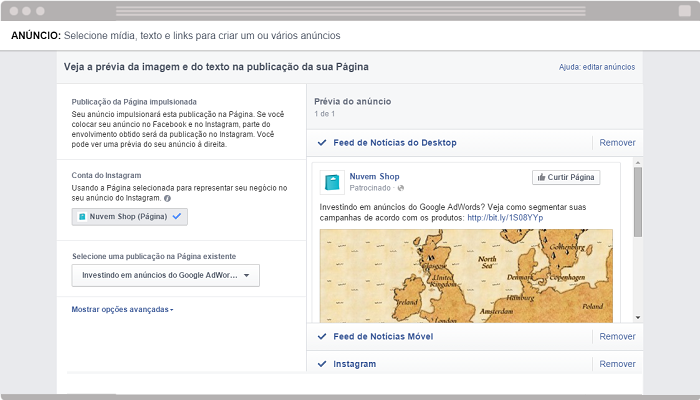700x400 pixels.
Task: Click the Prévia do anúncio heading
Action: tap(353, 101)
